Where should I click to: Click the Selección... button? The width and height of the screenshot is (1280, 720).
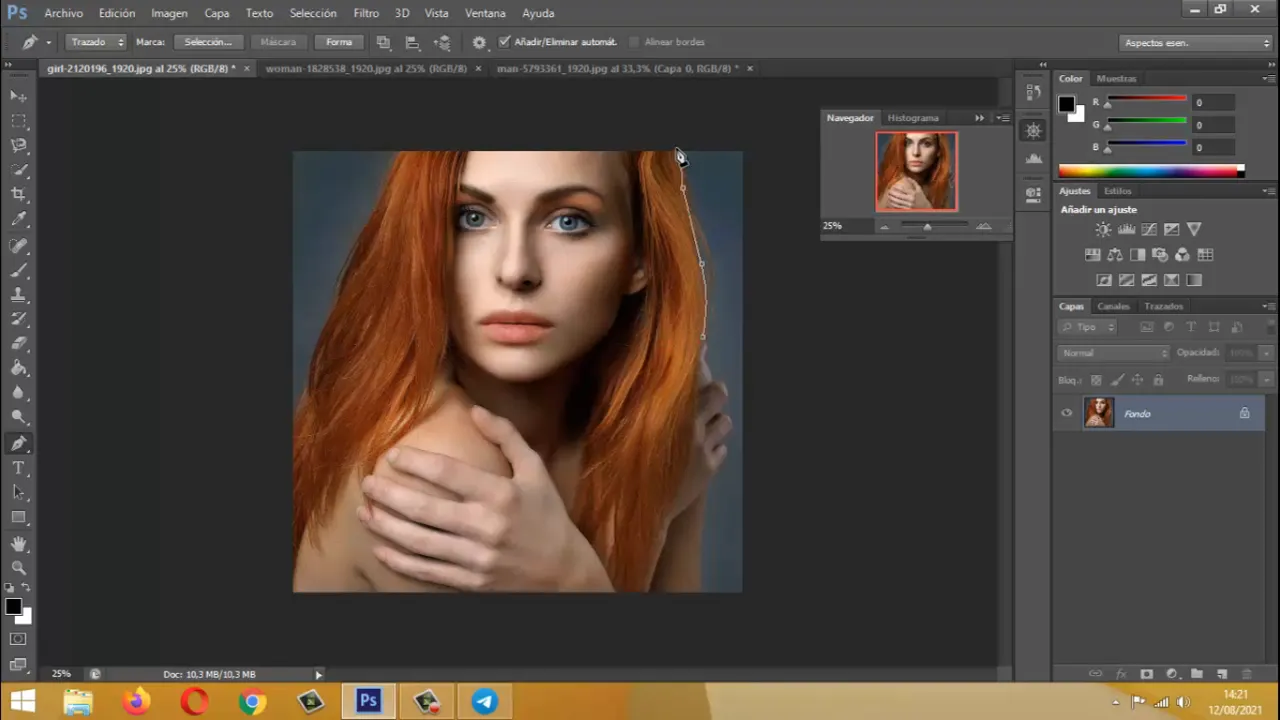(208, 42)
